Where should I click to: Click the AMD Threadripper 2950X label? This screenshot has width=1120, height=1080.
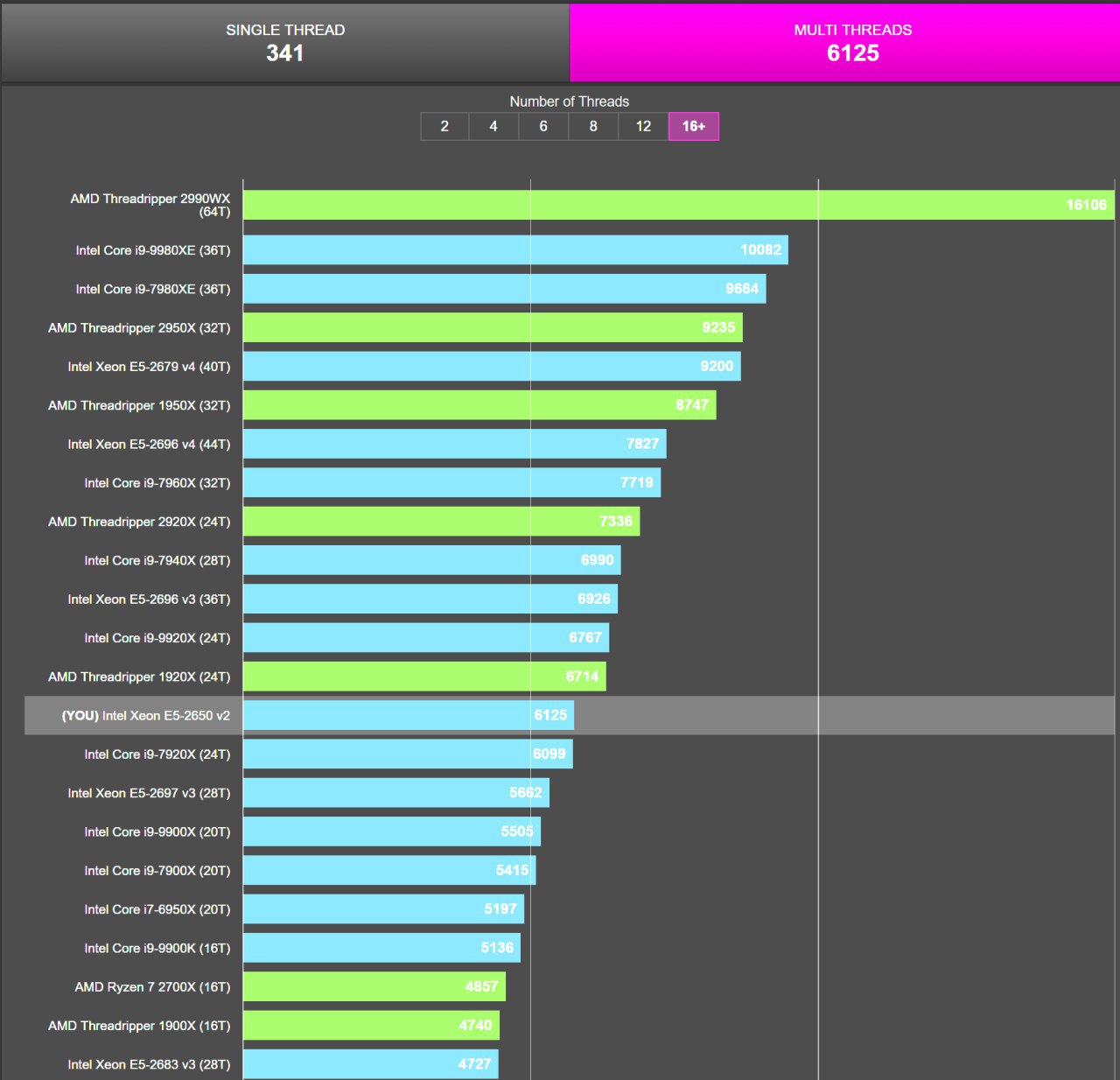pyautogui.click(x=139, y=328)
